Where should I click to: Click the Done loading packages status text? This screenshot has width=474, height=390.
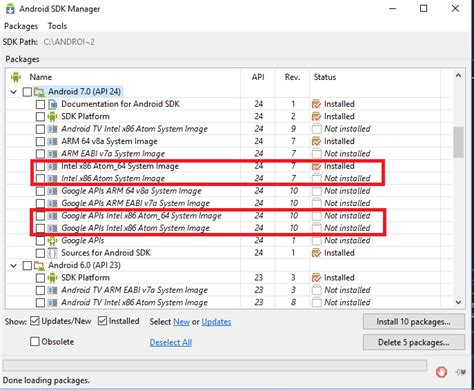(x=46, y=380)
